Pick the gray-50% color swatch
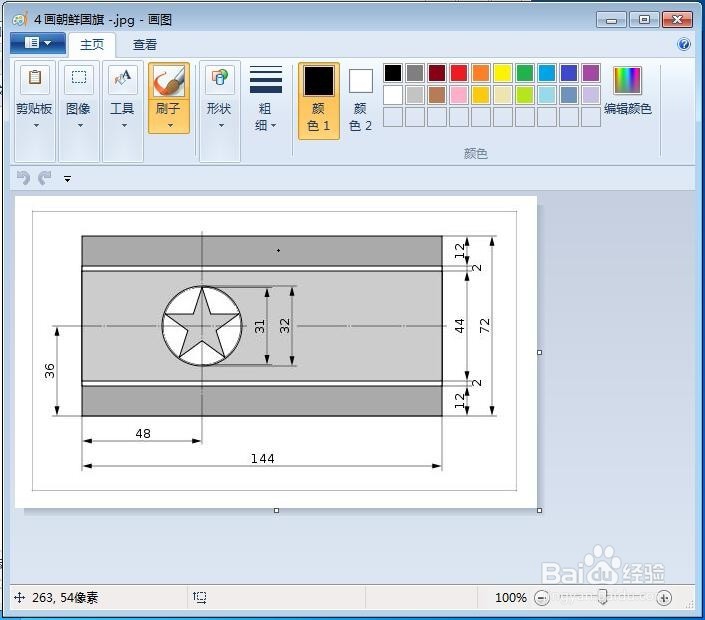705x620 pixels. tap(415, 73)
